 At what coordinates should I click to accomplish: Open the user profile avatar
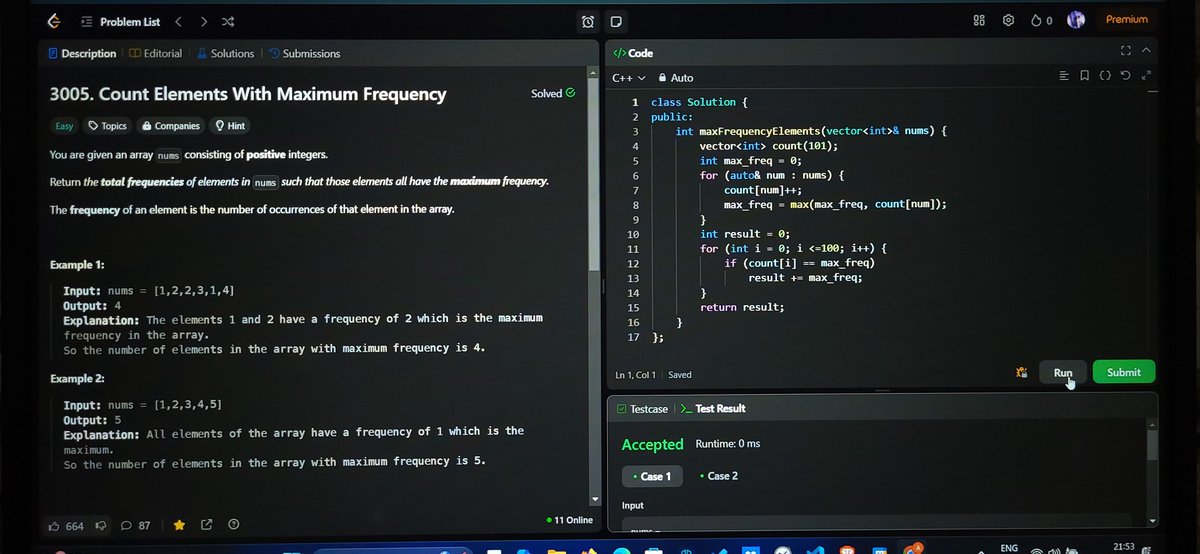(1076, 20)
